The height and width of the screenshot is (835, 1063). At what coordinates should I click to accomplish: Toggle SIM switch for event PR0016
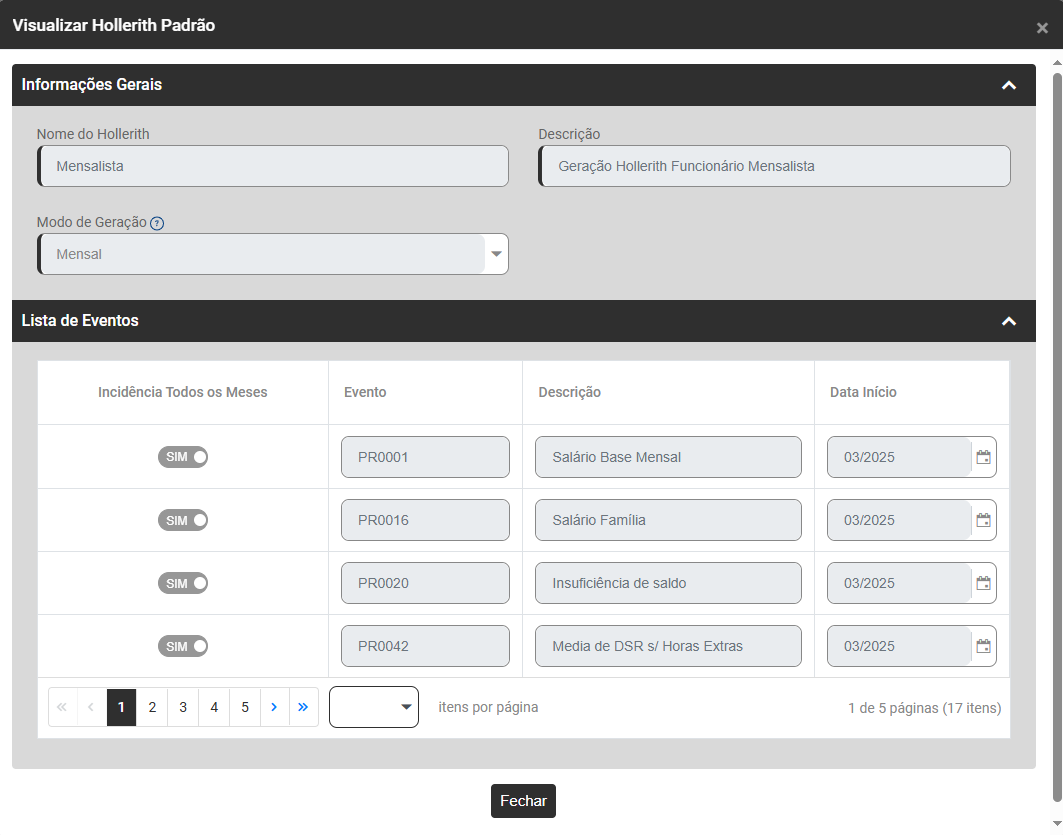click(183, 520)
